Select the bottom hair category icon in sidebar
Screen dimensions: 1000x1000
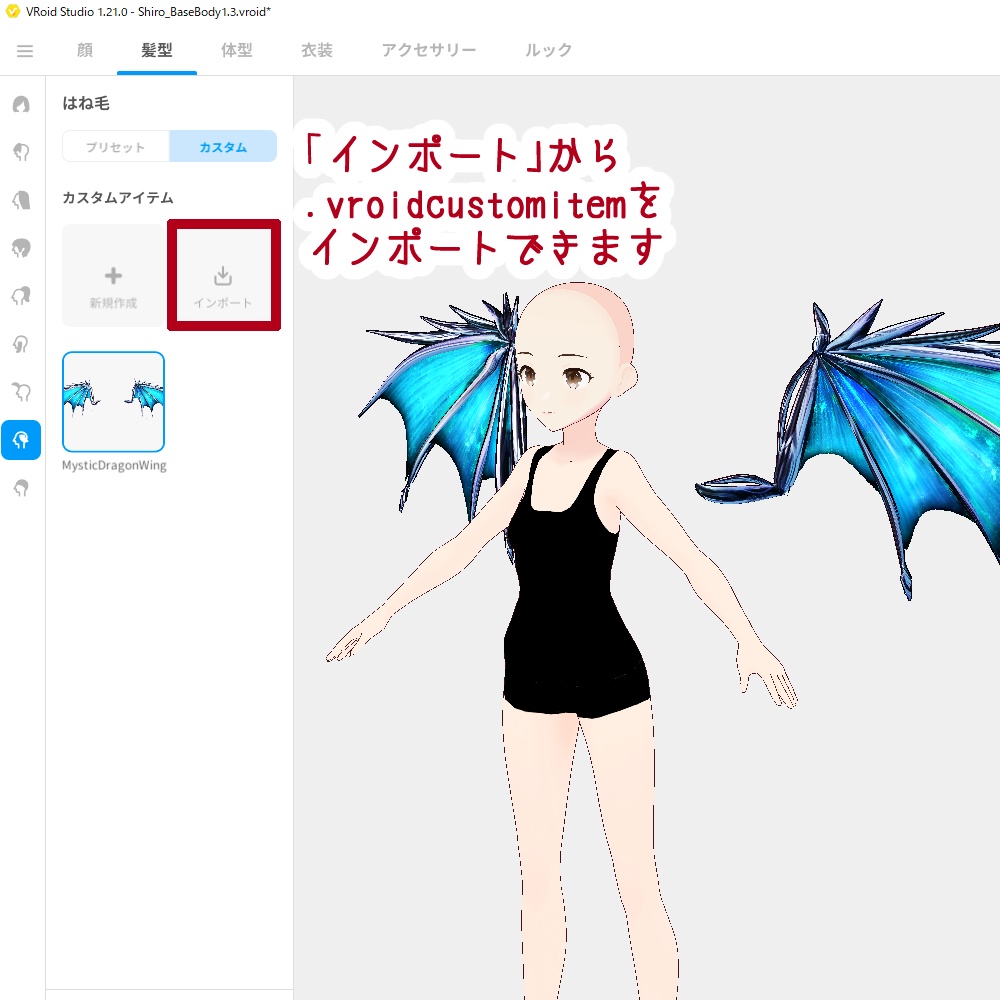21,487
